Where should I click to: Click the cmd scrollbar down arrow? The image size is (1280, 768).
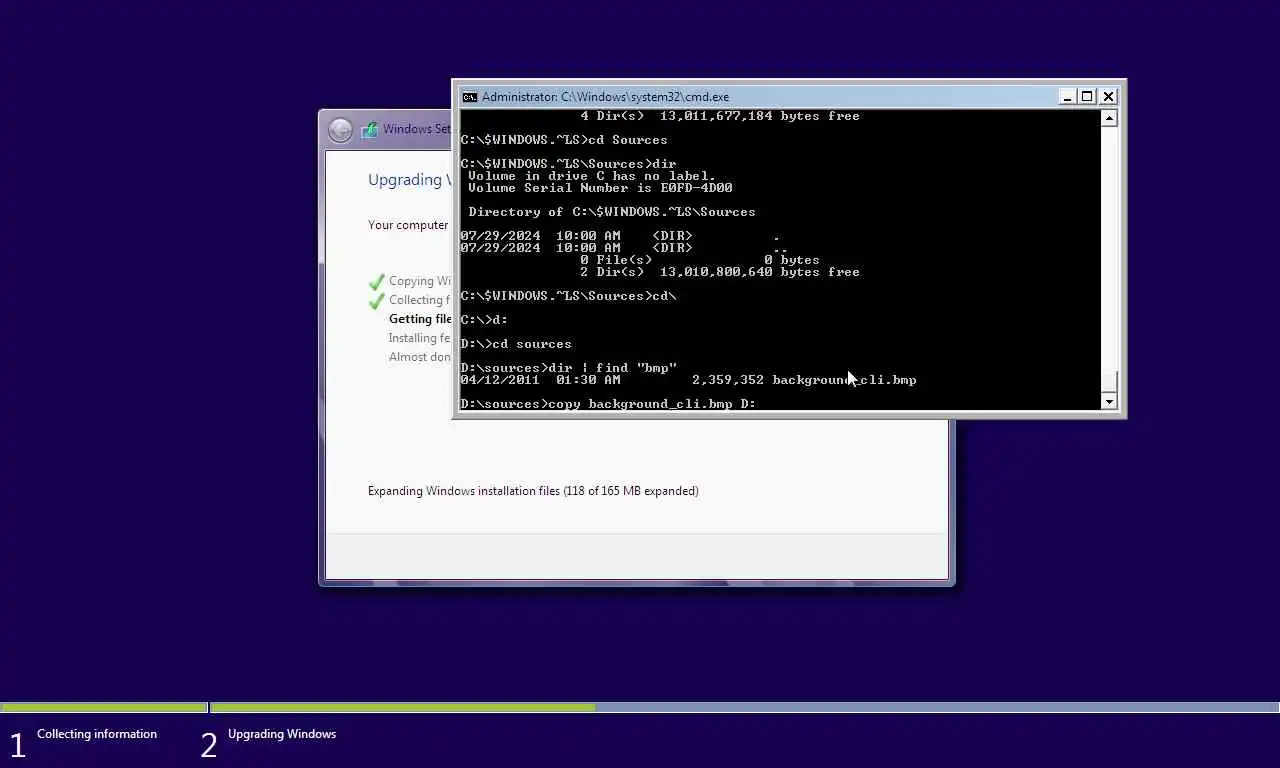pos(1108,401)
